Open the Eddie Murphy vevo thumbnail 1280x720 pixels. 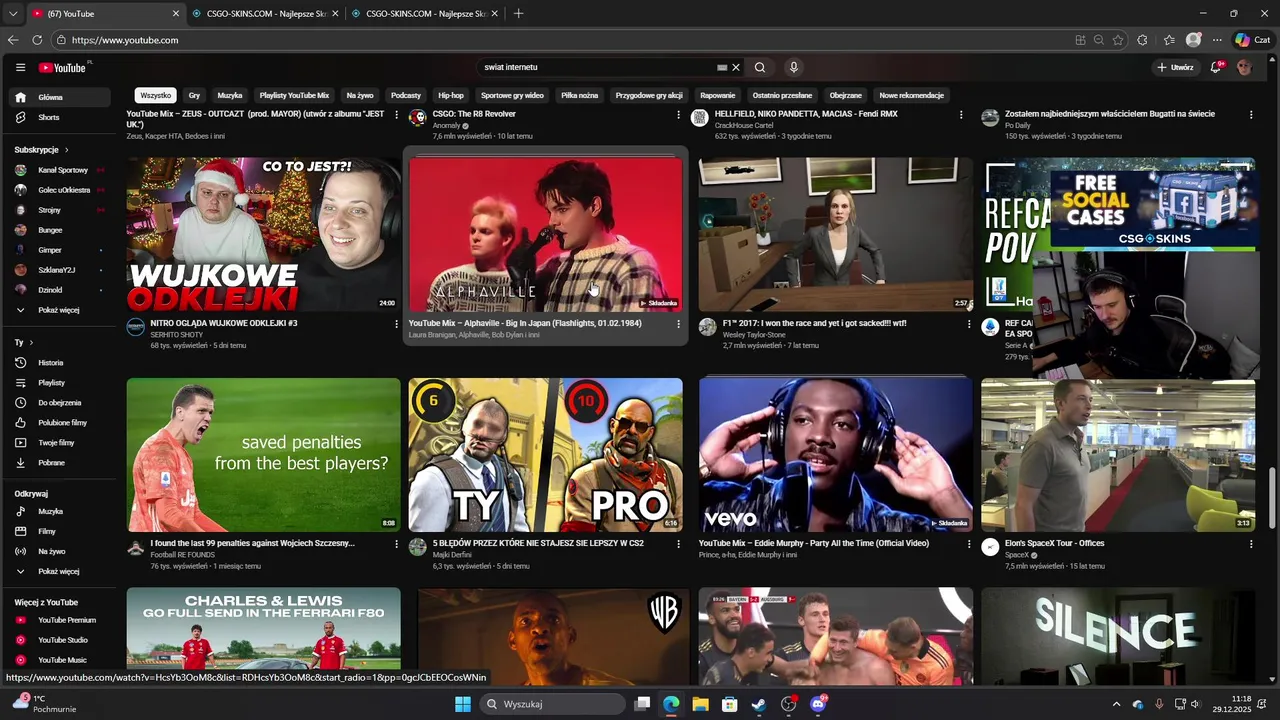point(836,455)
